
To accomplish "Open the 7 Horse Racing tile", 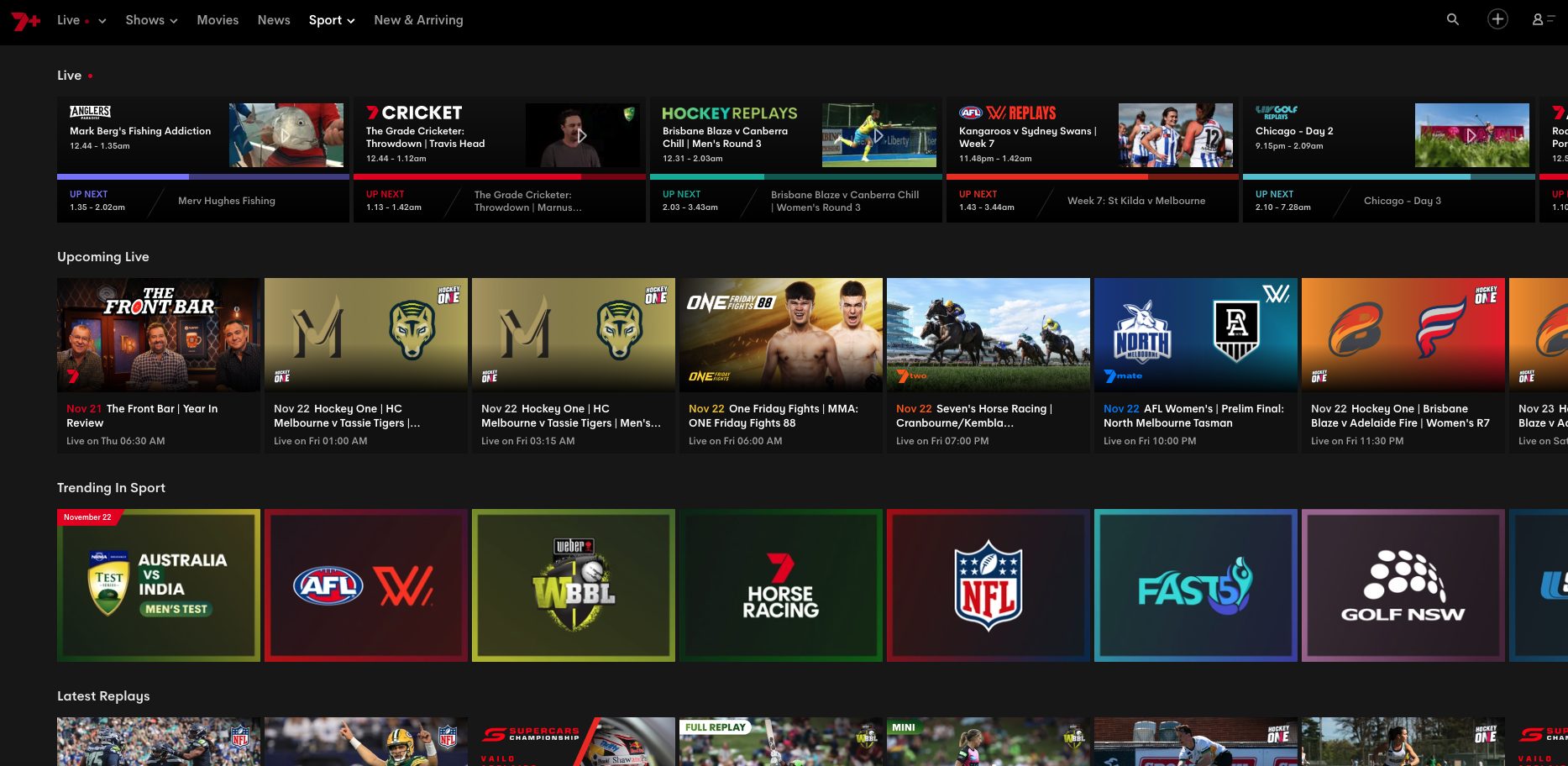I will pos(780,585).
